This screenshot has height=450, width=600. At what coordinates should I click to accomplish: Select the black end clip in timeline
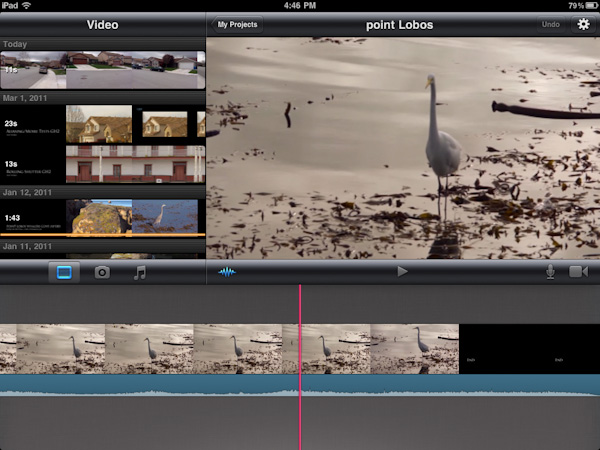pos(529,349)
